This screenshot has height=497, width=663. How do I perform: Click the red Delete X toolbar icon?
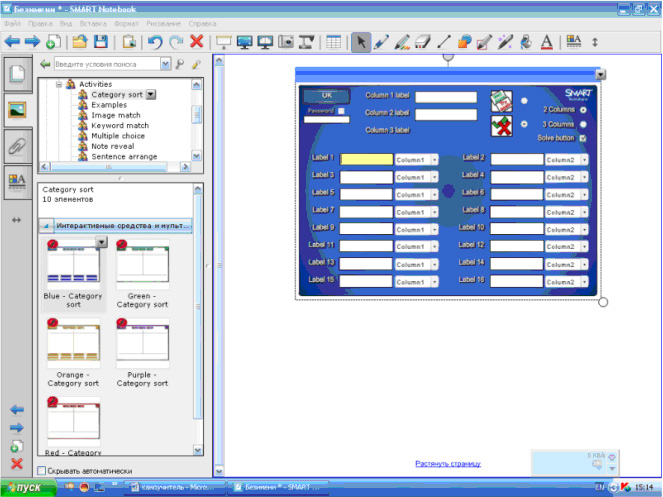tap(196, 42)
